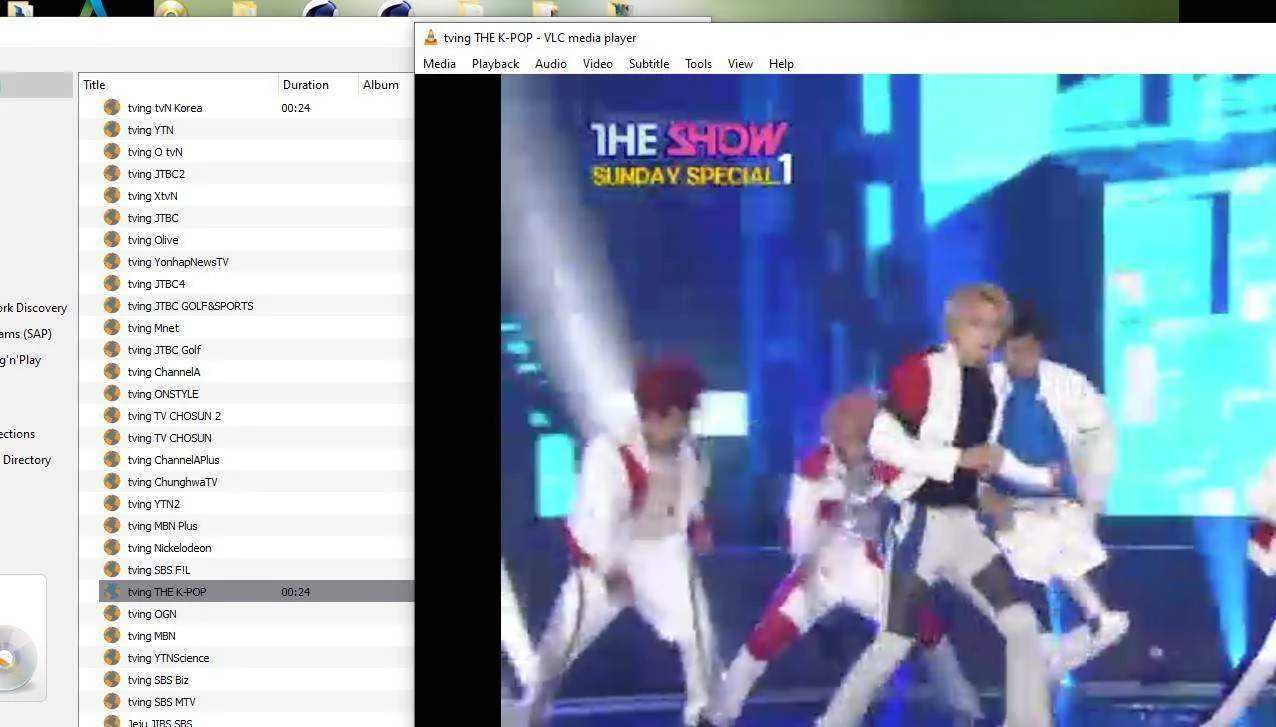Click the globe icon for tving ONSTYLE
1276x727 pixels.
pos(112,394)
